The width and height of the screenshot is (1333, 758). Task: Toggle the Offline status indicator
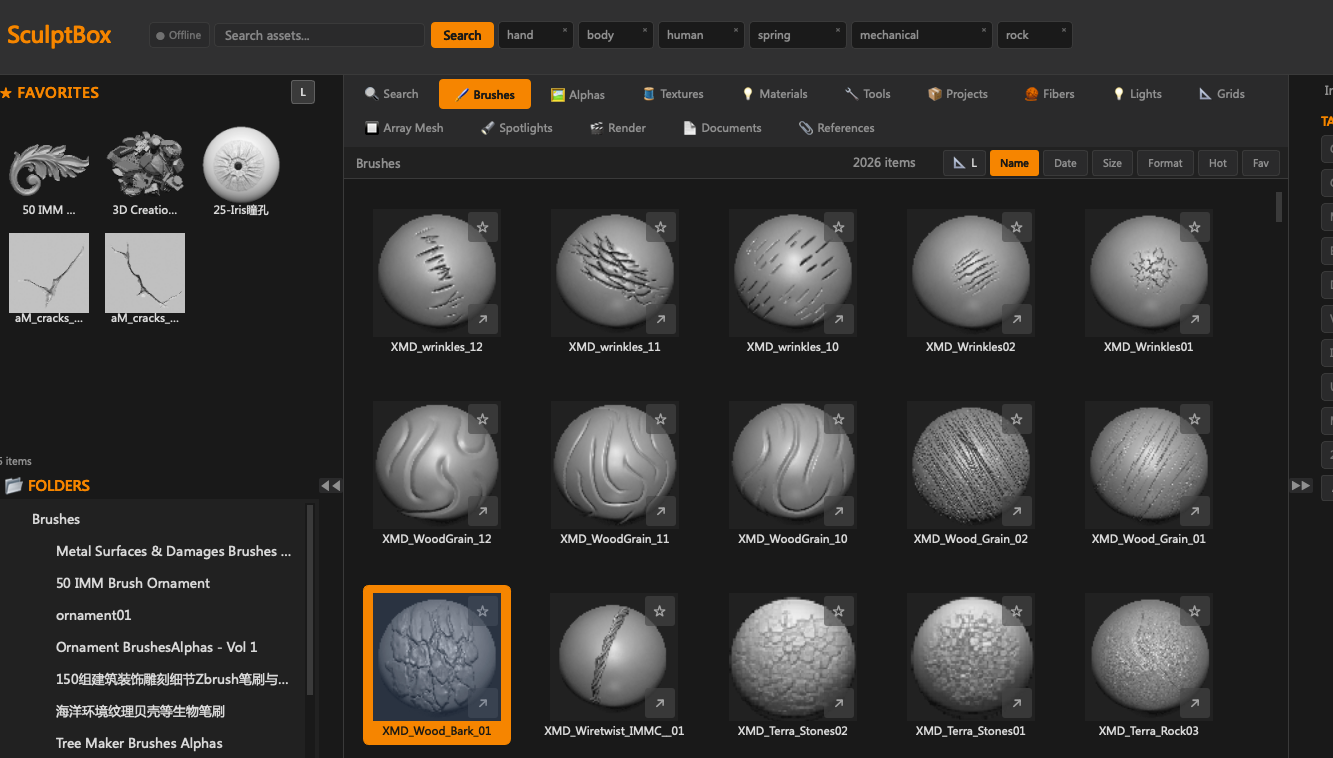coord(179,35)
